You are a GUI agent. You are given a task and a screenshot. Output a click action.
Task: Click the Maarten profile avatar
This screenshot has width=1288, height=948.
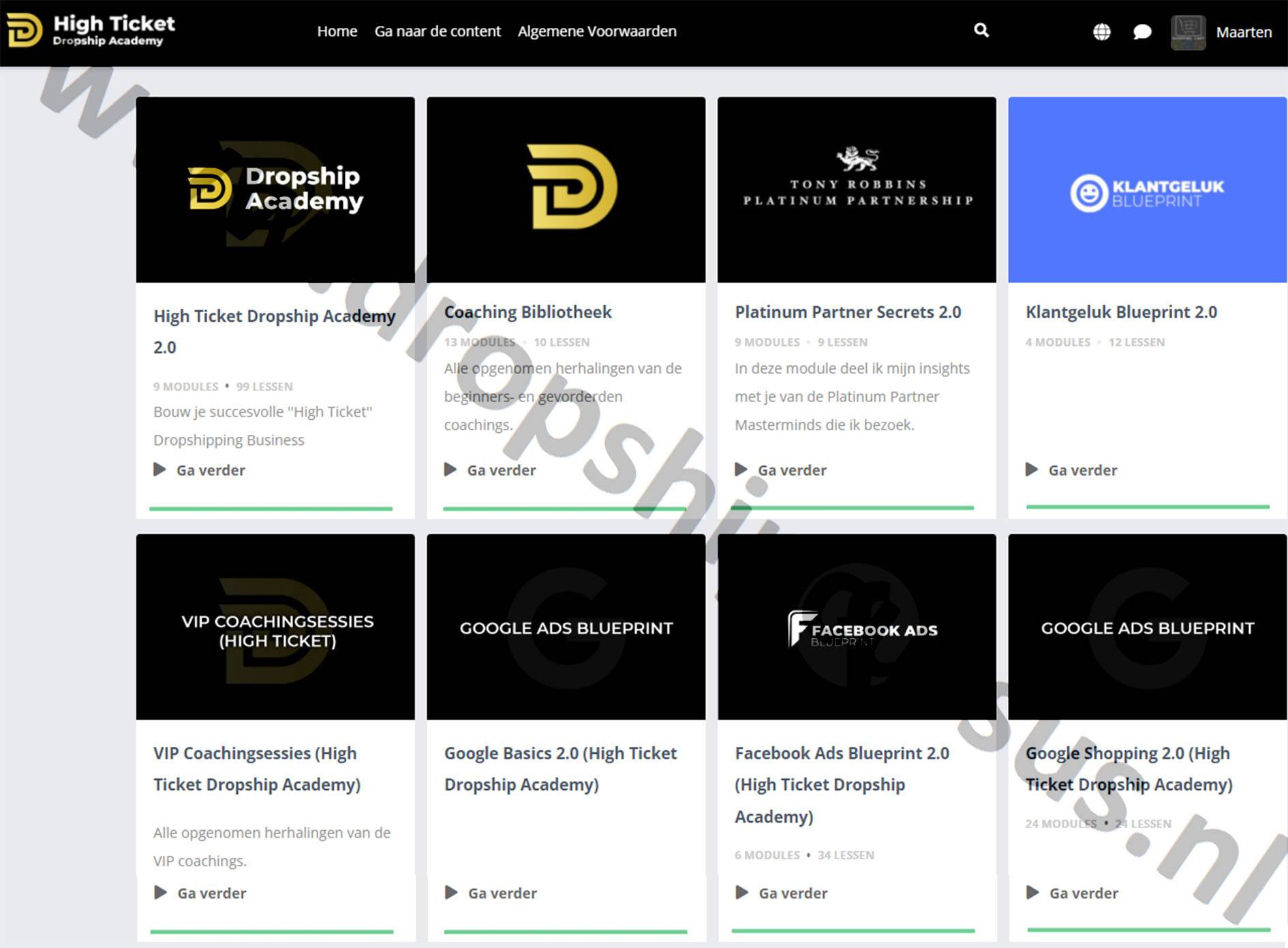[1188, 32]
